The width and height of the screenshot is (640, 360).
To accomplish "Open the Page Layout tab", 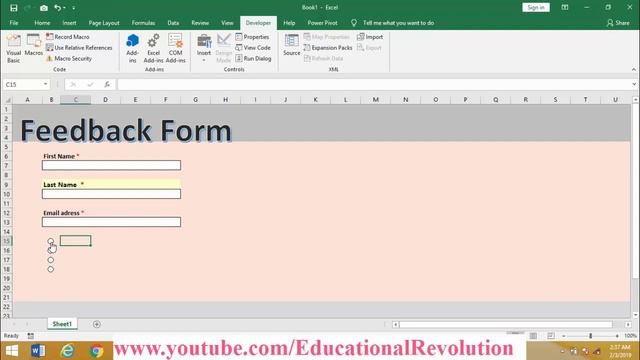I will (104, 23).
